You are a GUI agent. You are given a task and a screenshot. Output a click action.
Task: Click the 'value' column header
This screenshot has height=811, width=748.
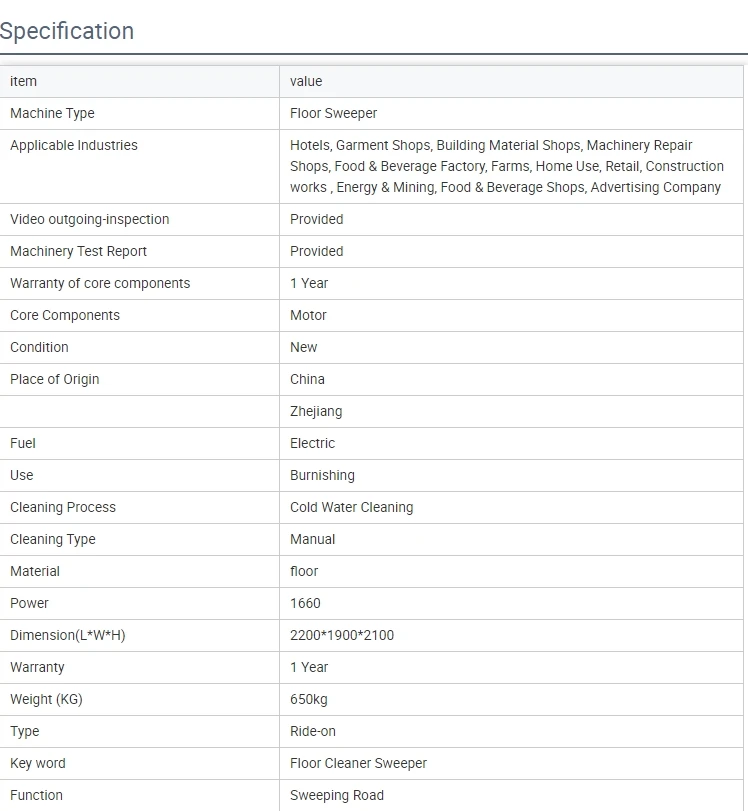[x=306, y=81]
